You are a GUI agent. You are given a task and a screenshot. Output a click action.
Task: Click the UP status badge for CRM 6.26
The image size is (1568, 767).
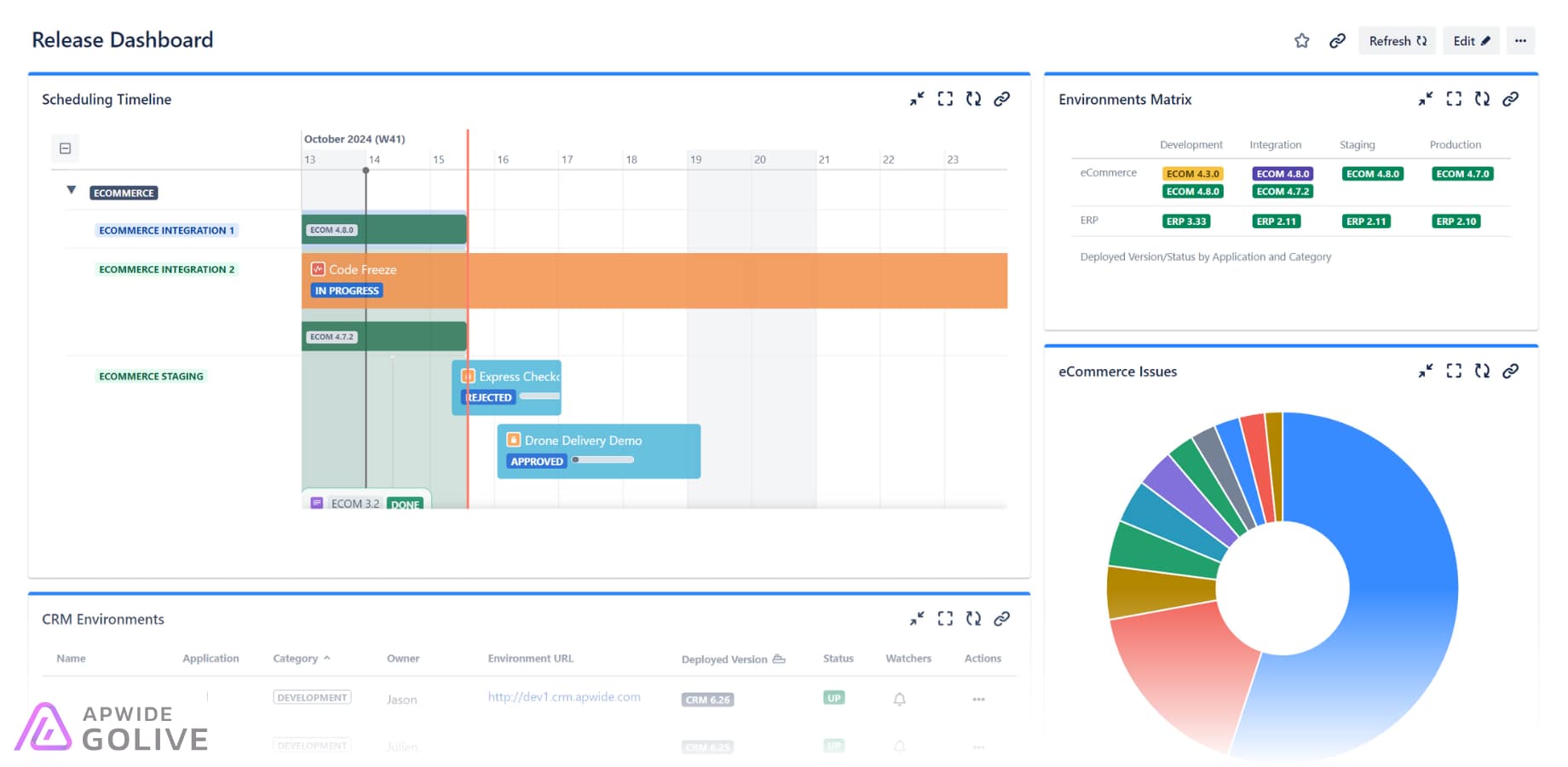(x=833, y=697)
